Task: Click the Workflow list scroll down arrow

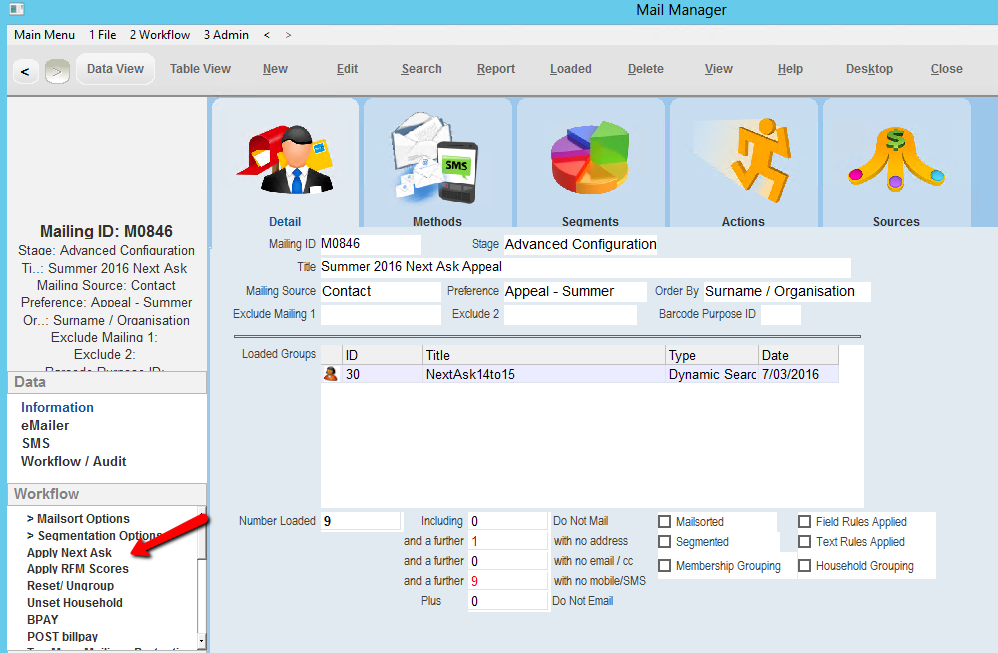Action: click(202, 641)
